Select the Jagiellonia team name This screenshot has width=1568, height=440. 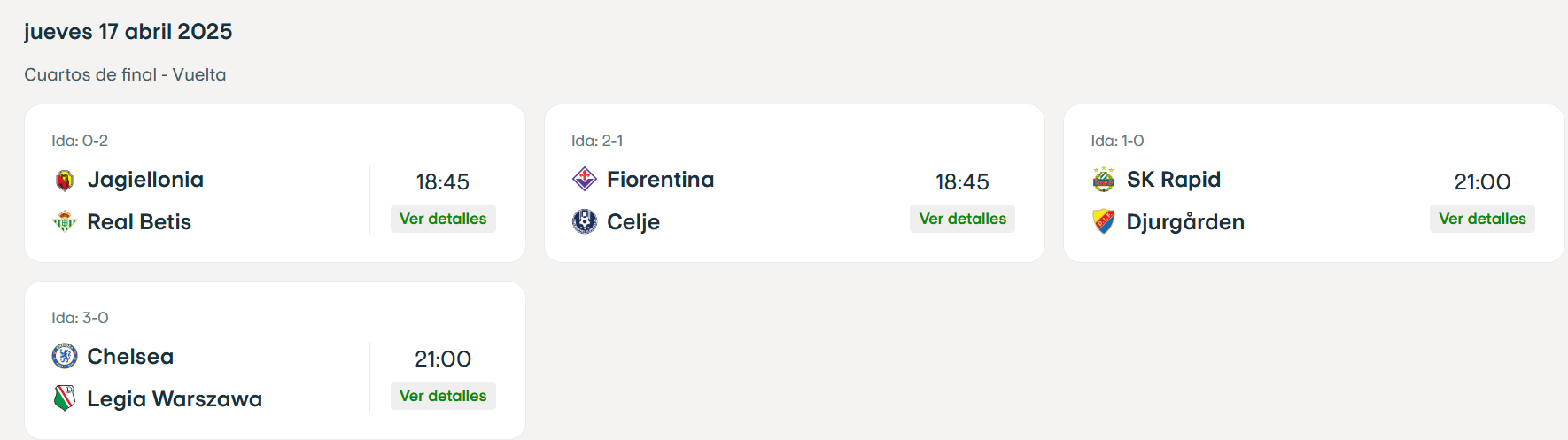[x=145, y=180]
